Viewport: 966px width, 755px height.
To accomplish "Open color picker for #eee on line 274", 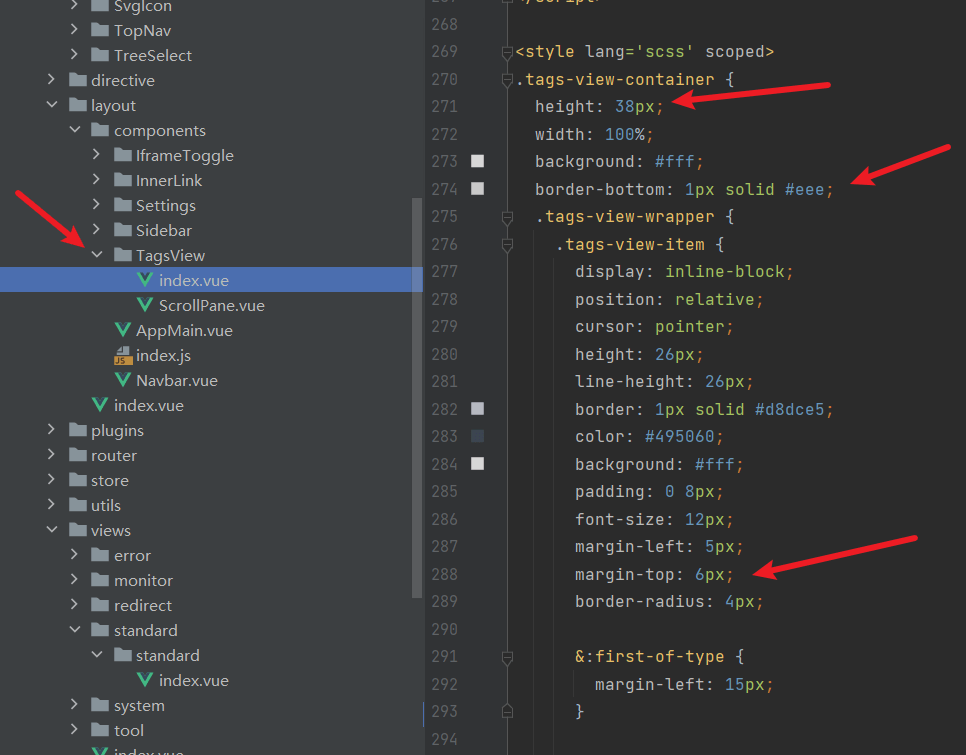I will pyautogui.click(x=477, y=188).
